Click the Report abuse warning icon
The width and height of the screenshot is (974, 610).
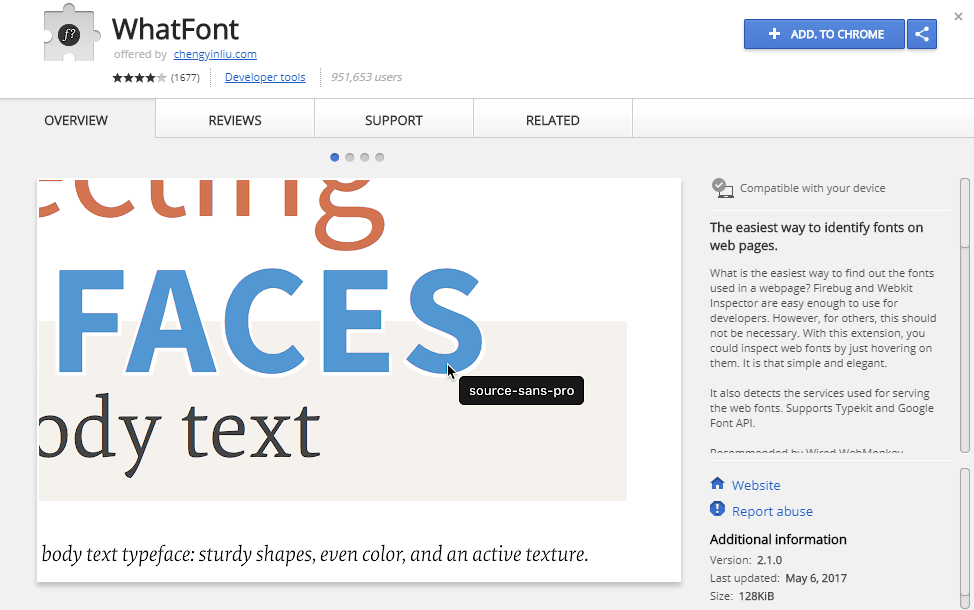(717, 510)
